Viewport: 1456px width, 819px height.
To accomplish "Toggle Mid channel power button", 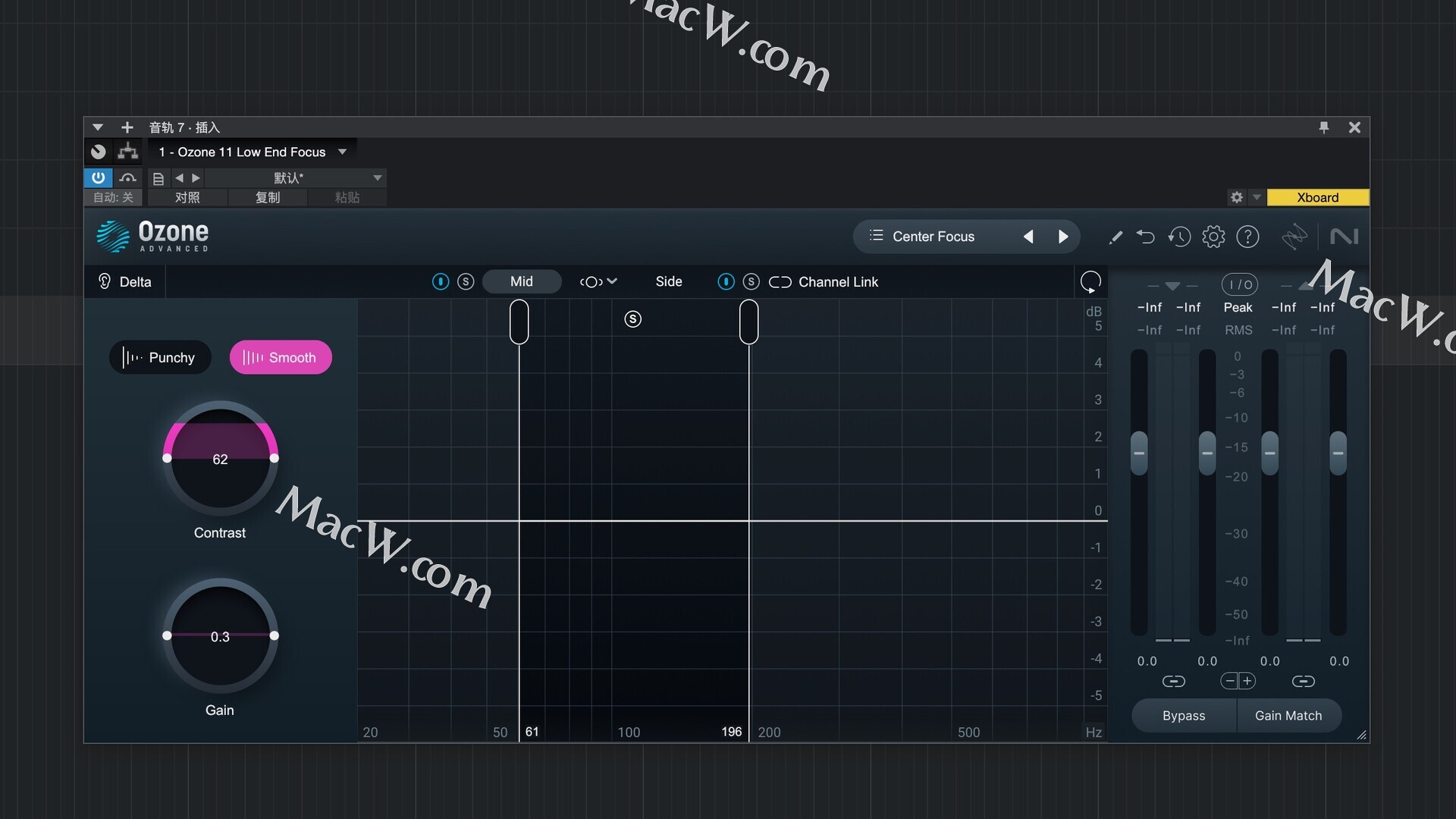I will [x=441, y=281].
